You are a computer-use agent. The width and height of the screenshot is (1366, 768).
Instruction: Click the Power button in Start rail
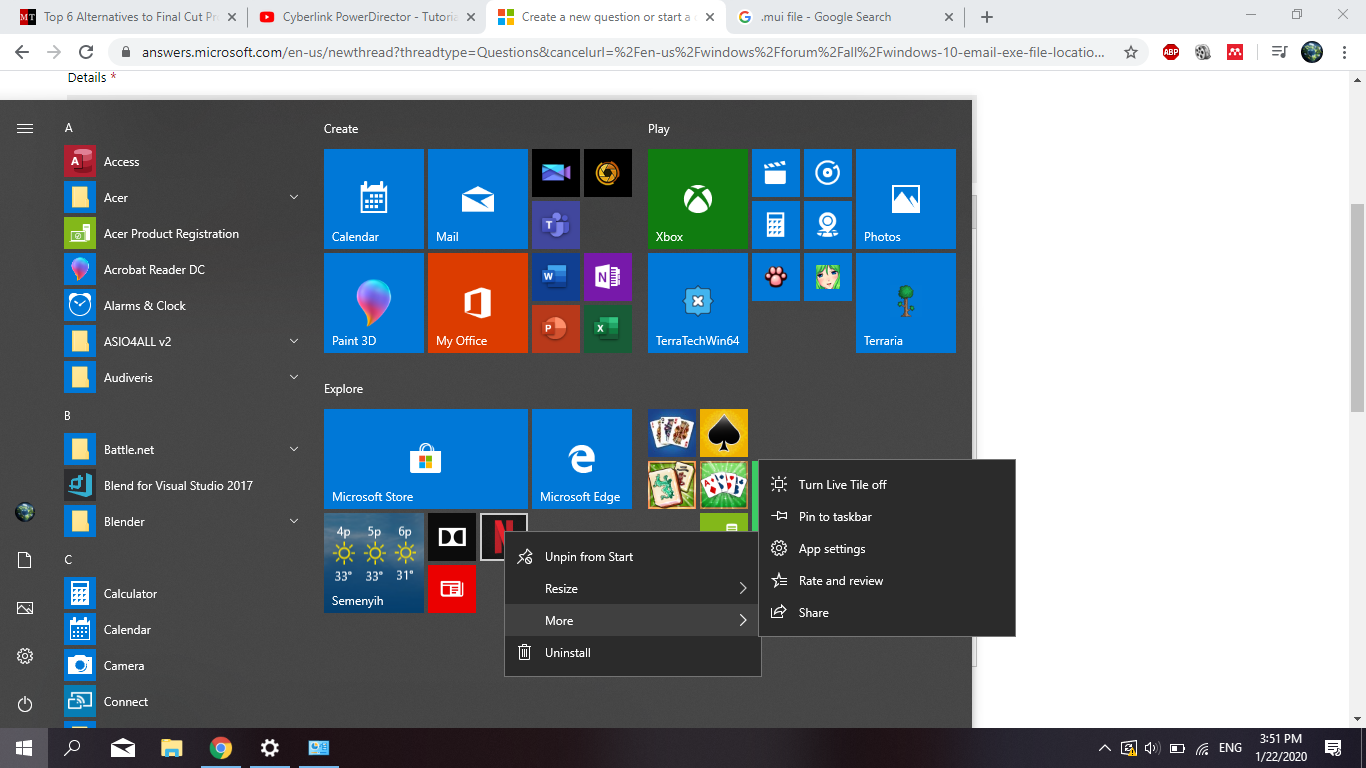click(25, 704)
